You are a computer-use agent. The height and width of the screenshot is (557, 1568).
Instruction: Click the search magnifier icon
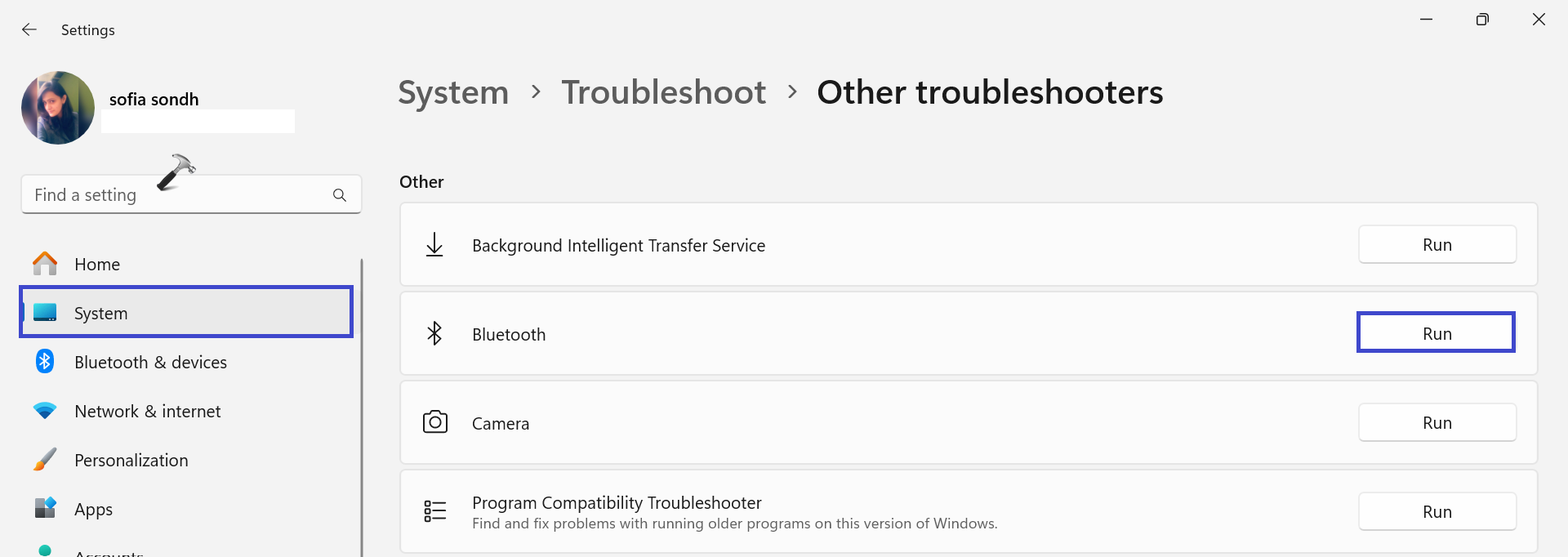pos(340,195)
